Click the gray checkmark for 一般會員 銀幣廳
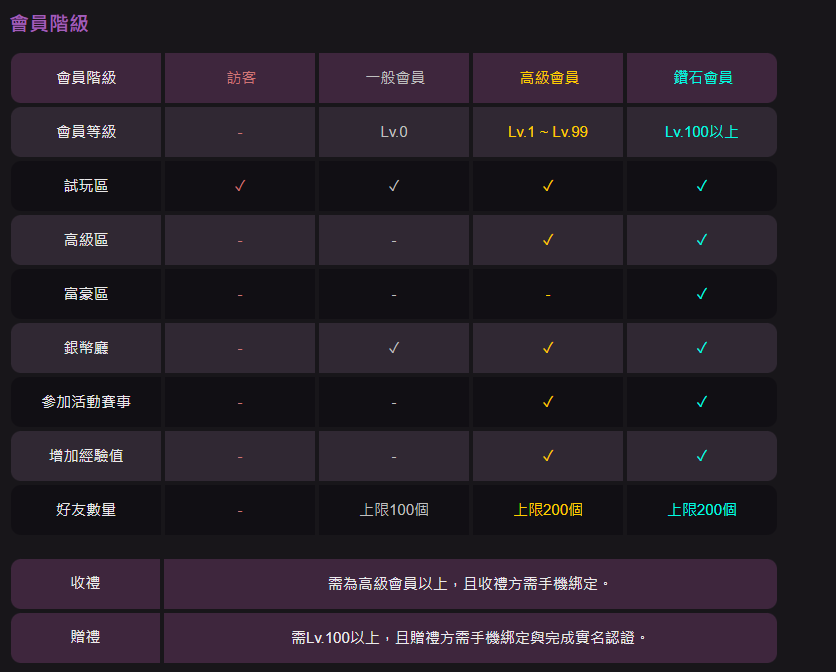This screenshot has height=672, width=836. pos(394,348)
